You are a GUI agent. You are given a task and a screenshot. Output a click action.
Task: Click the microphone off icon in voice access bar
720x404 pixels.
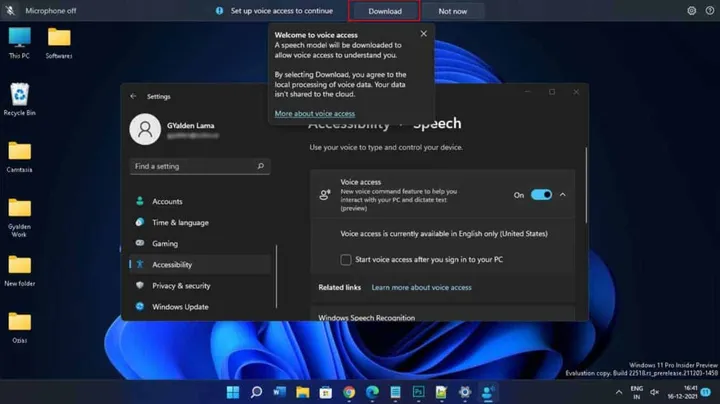pos(10,11)
